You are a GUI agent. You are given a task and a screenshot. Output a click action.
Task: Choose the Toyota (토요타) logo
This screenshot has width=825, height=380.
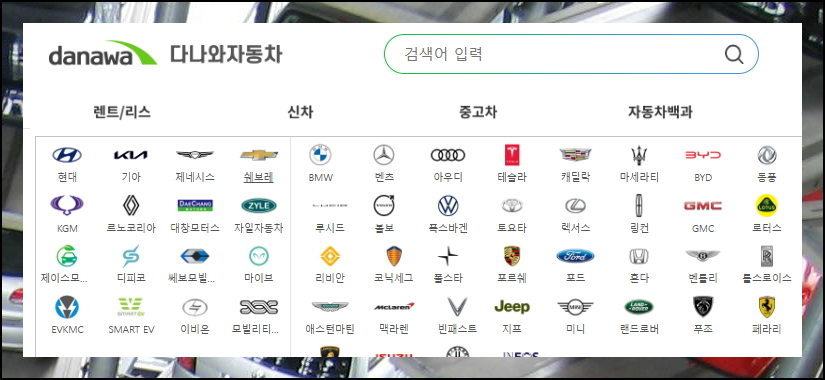point(512,205)
